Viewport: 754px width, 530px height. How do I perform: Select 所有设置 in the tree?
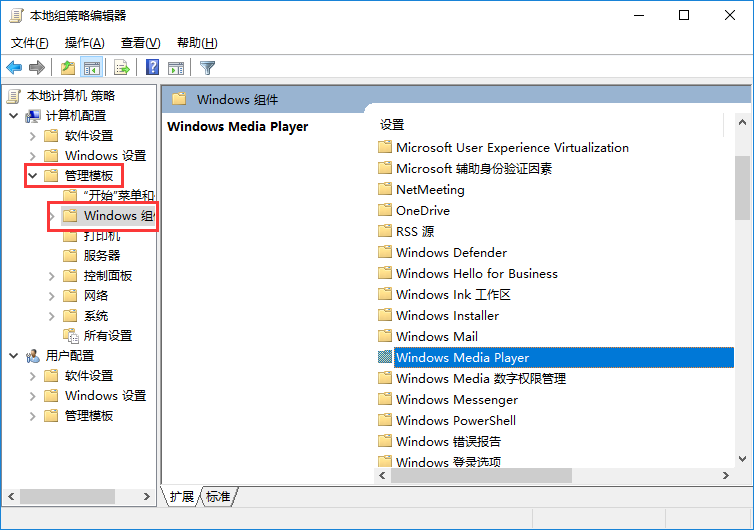click(x=107, y=336)
